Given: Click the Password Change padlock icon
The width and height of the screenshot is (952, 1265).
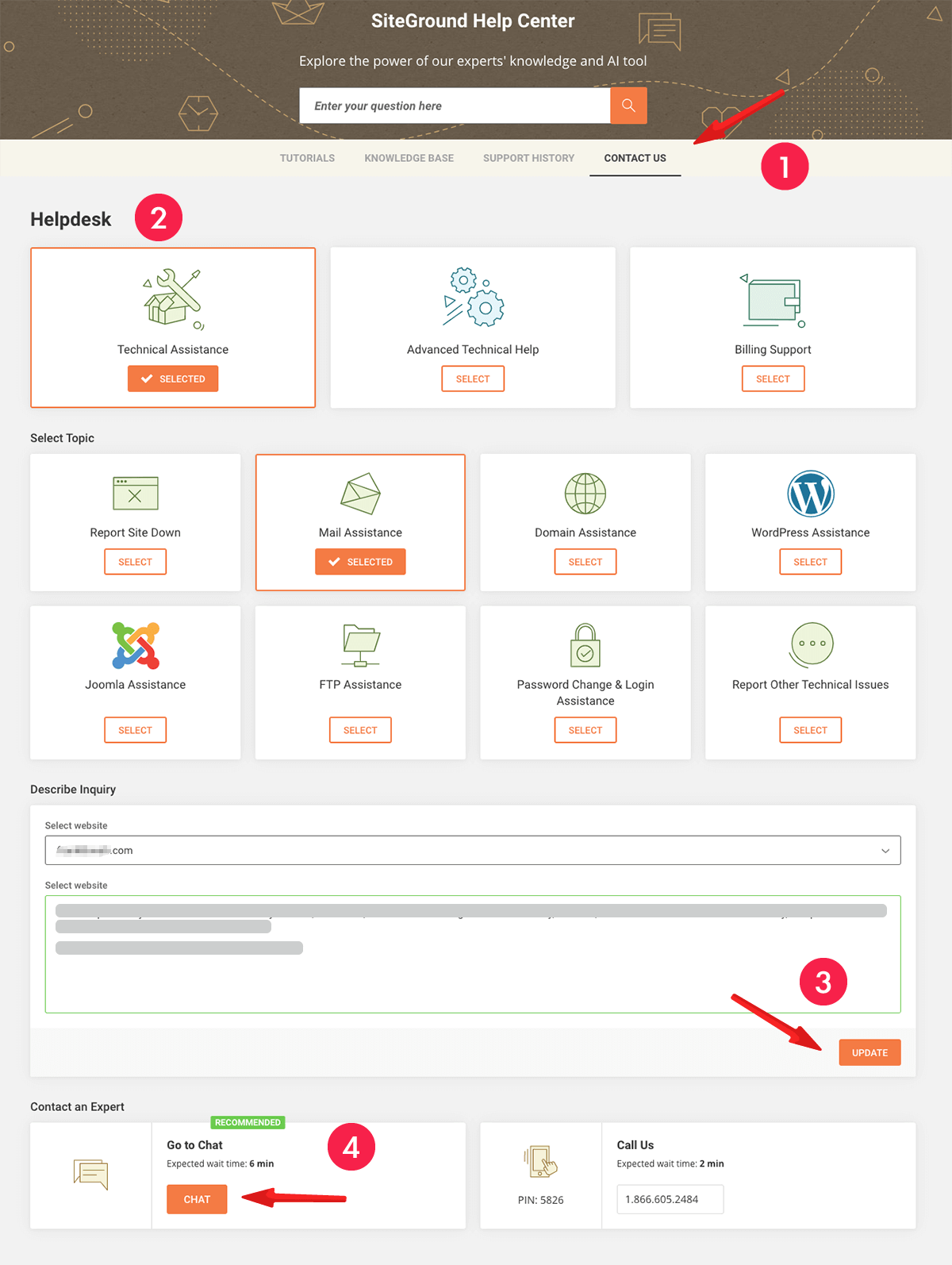Looking at the screenshot, I should click(x=585, y=645).
